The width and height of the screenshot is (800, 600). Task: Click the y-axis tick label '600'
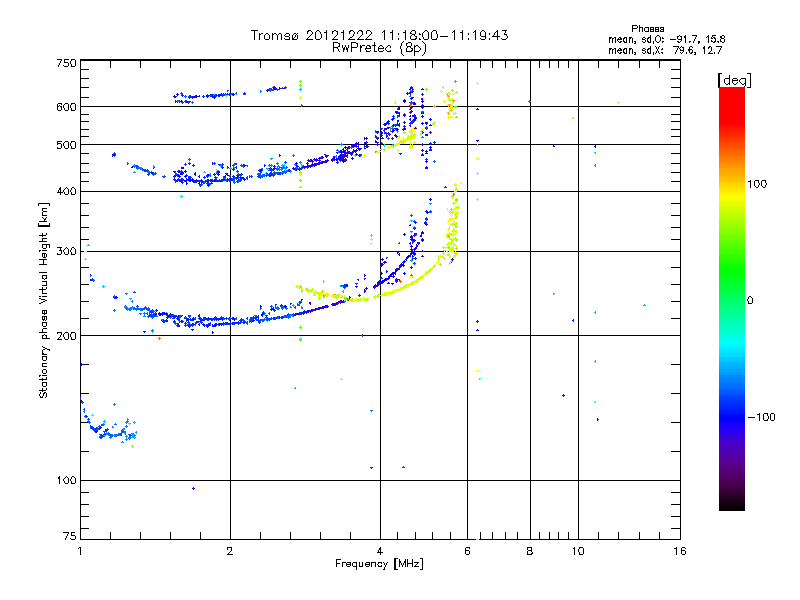(x=66, y=107)
